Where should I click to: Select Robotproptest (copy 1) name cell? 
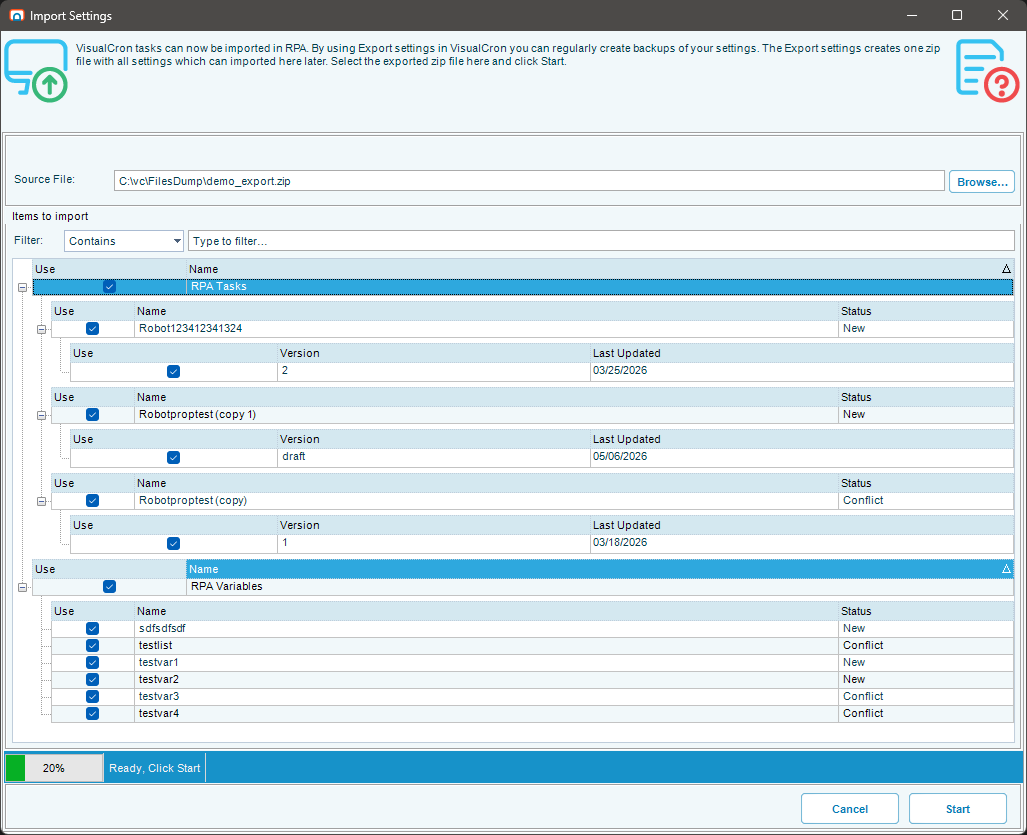pos(486,415)
